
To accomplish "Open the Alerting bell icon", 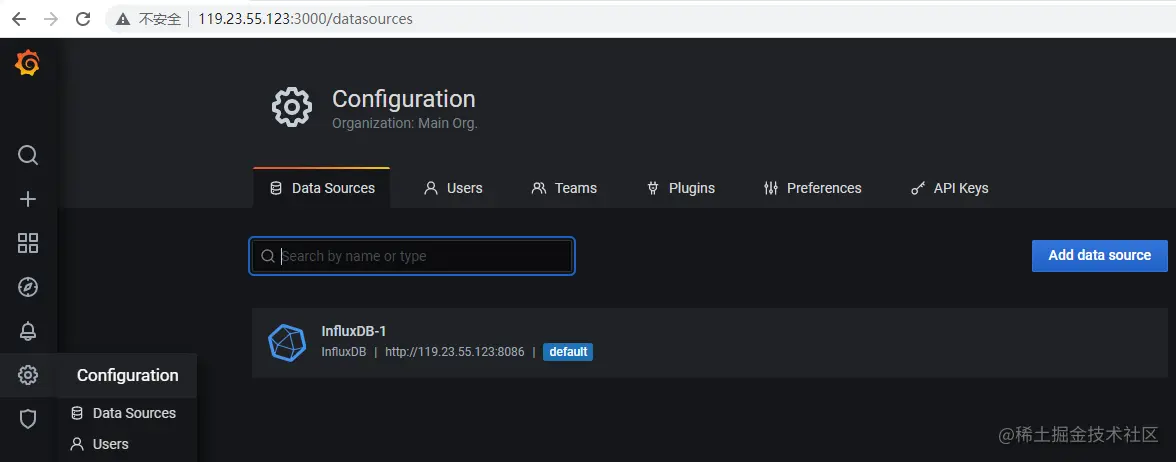I will [28, 331].
